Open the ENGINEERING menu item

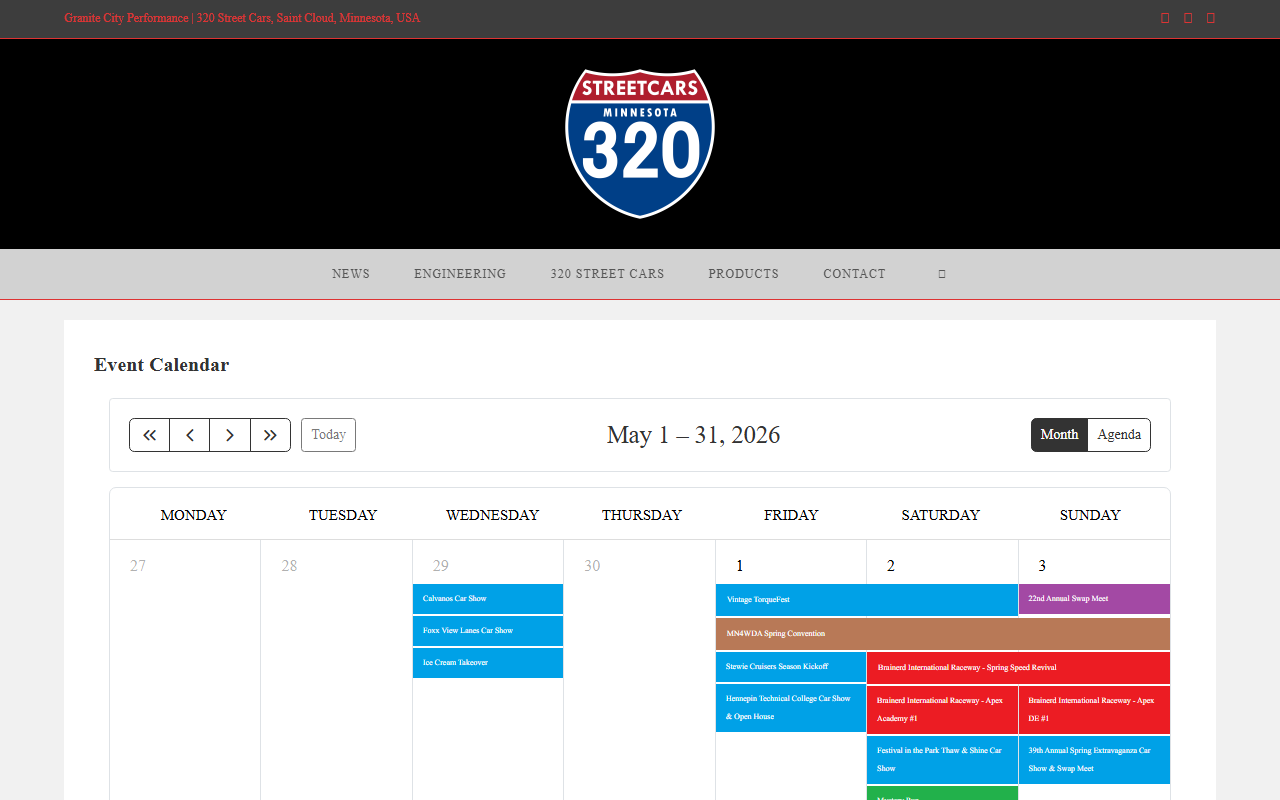click(x=460, y=274)
